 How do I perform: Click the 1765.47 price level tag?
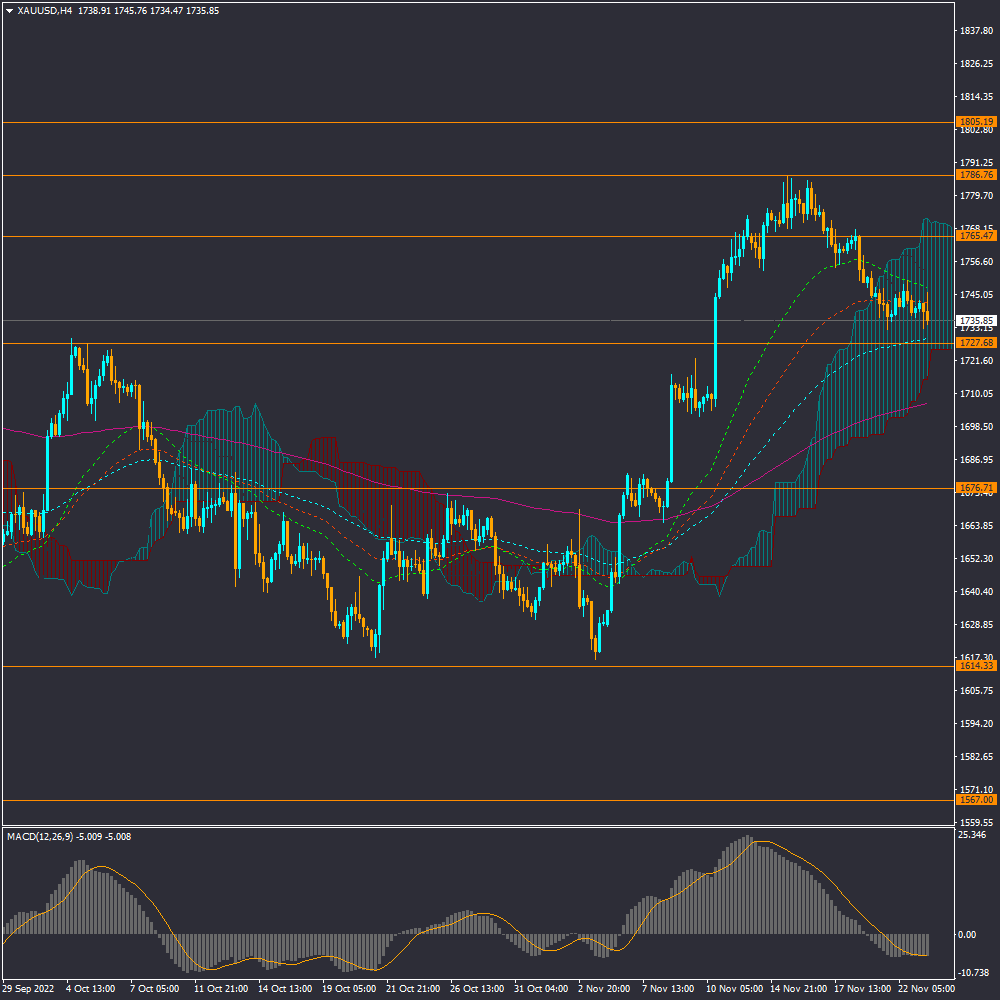point(976,236)
